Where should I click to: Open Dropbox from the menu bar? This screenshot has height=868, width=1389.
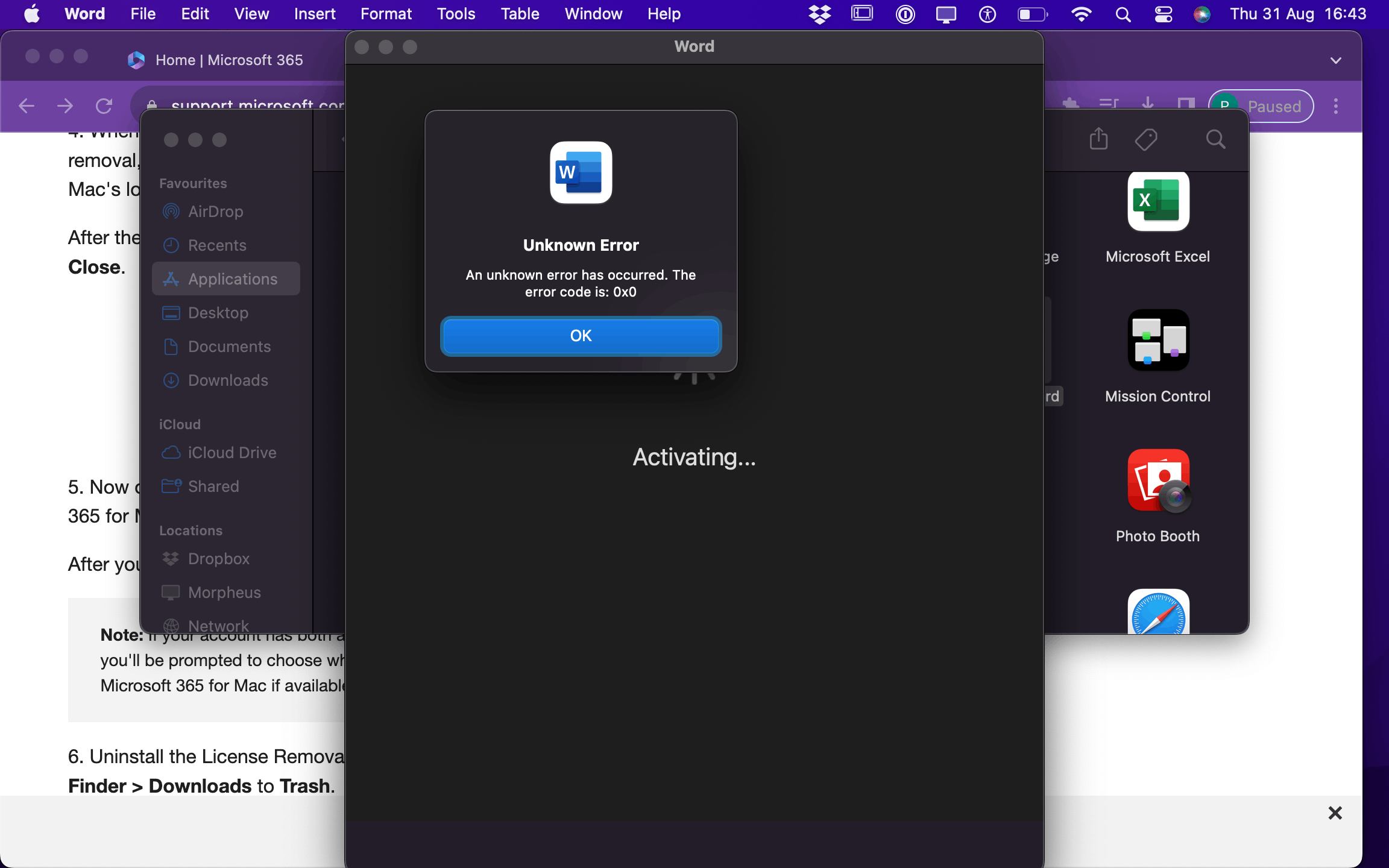tap(819, 14)
